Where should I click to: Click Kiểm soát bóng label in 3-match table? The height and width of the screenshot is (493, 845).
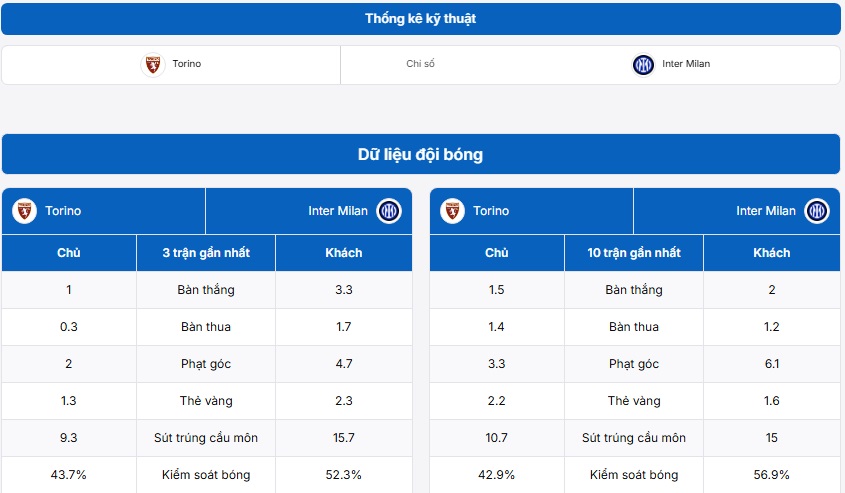tap(206, 475)
